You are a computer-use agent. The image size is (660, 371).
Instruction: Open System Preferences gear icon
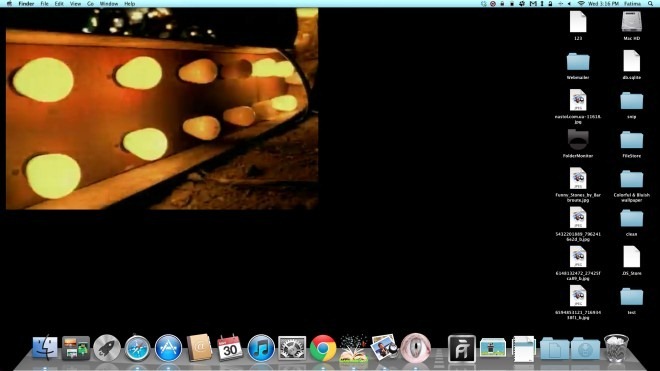(292, 349)
